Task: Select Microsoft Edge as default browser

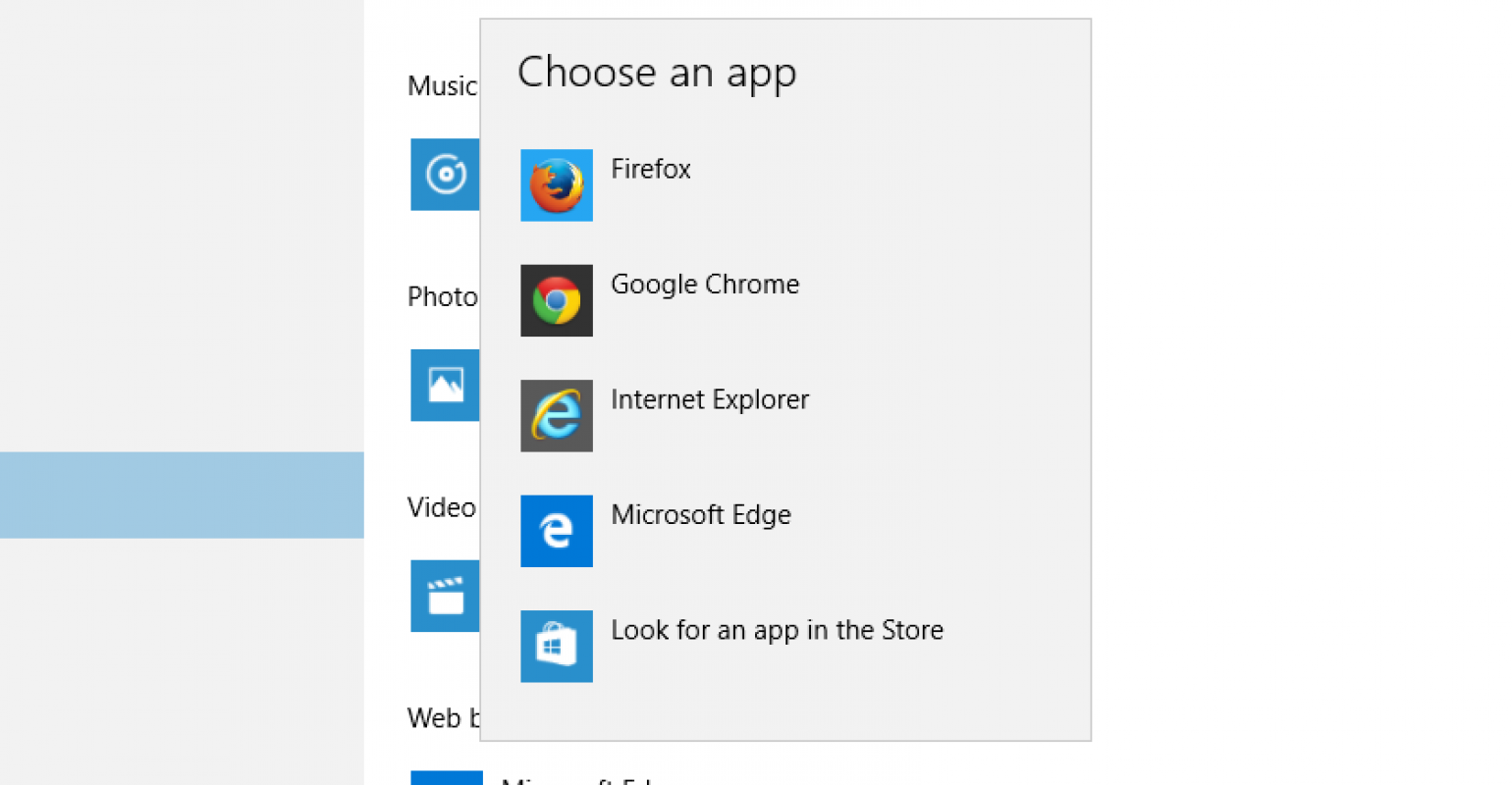Action: tap(701, 514)
